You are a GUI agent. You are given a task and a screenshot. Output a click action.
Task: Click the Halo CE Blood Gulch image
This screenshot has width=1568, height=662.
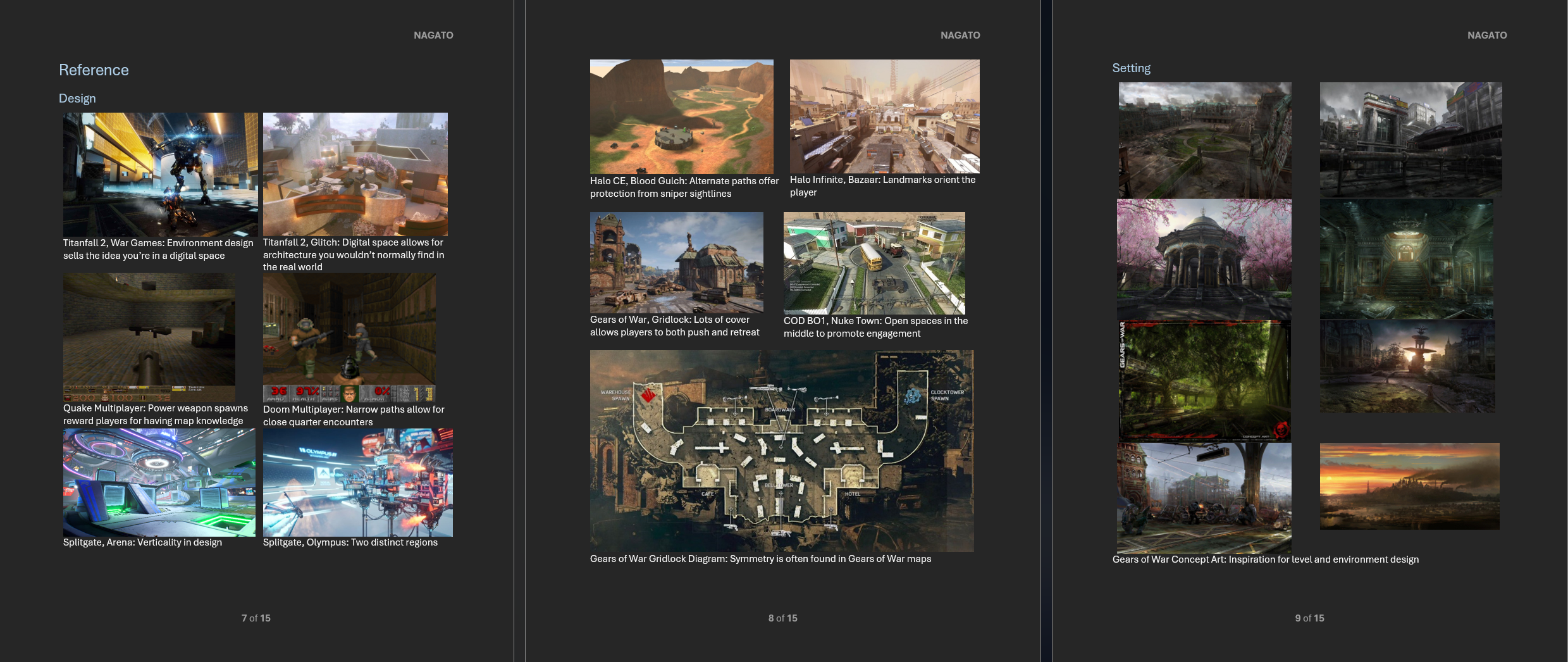[681, 116]
